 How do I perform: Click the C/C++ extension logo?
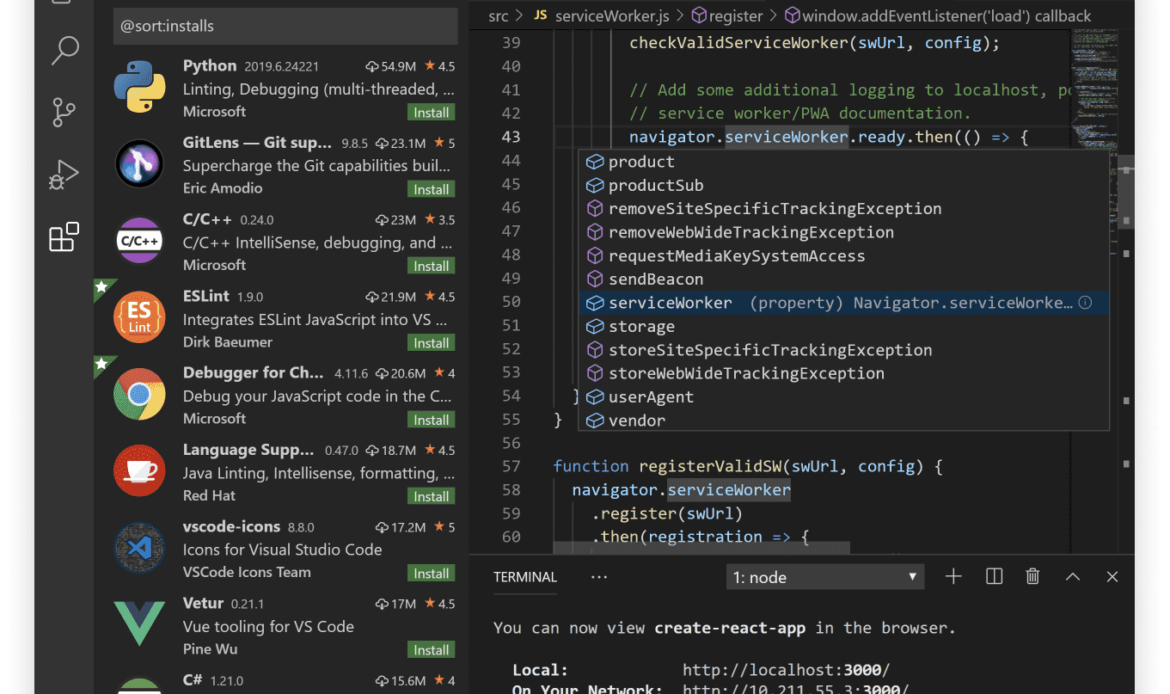point(140,240)
